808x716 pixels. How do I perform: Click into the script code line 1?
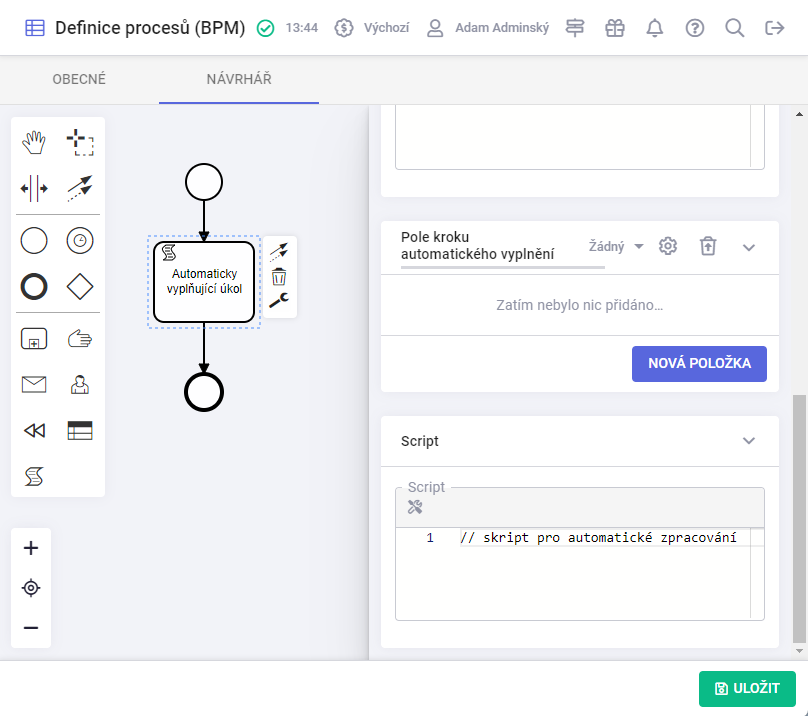tap(598, 538)
